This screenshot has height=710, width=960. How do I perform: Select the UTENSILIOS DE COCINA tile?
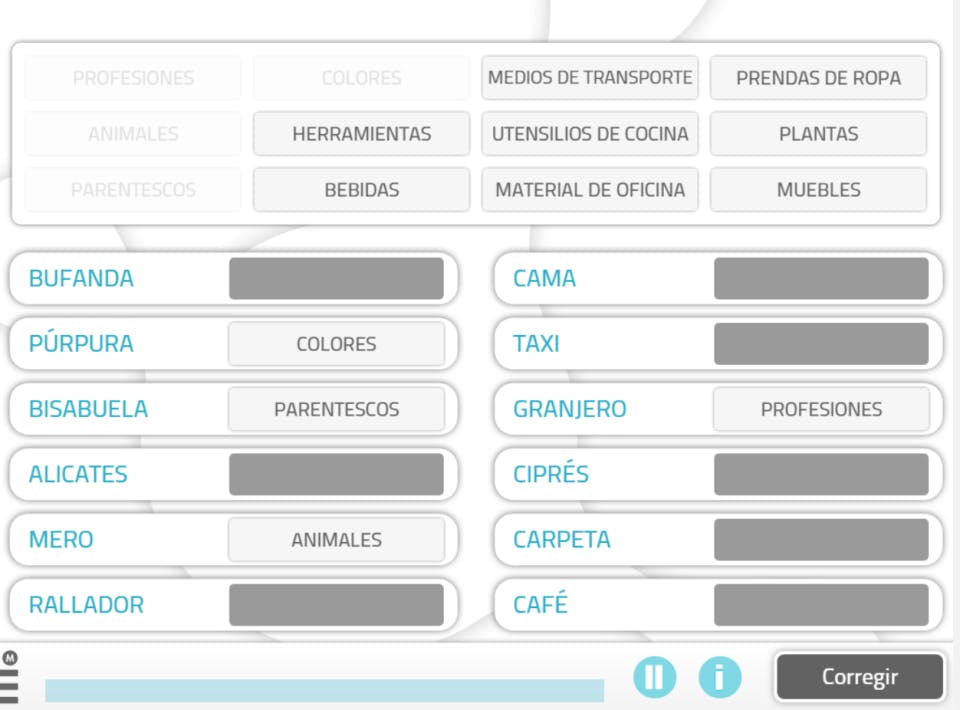click(x=590, y=134)
